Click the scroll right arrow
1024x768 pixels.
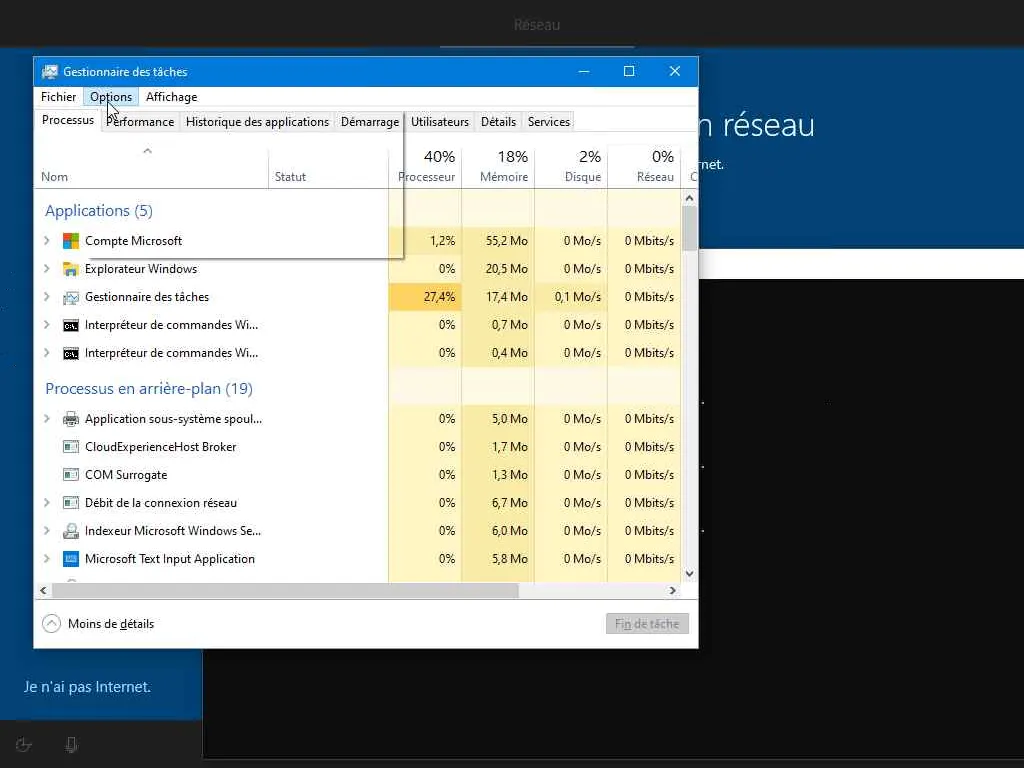click(x=673, y=591)
